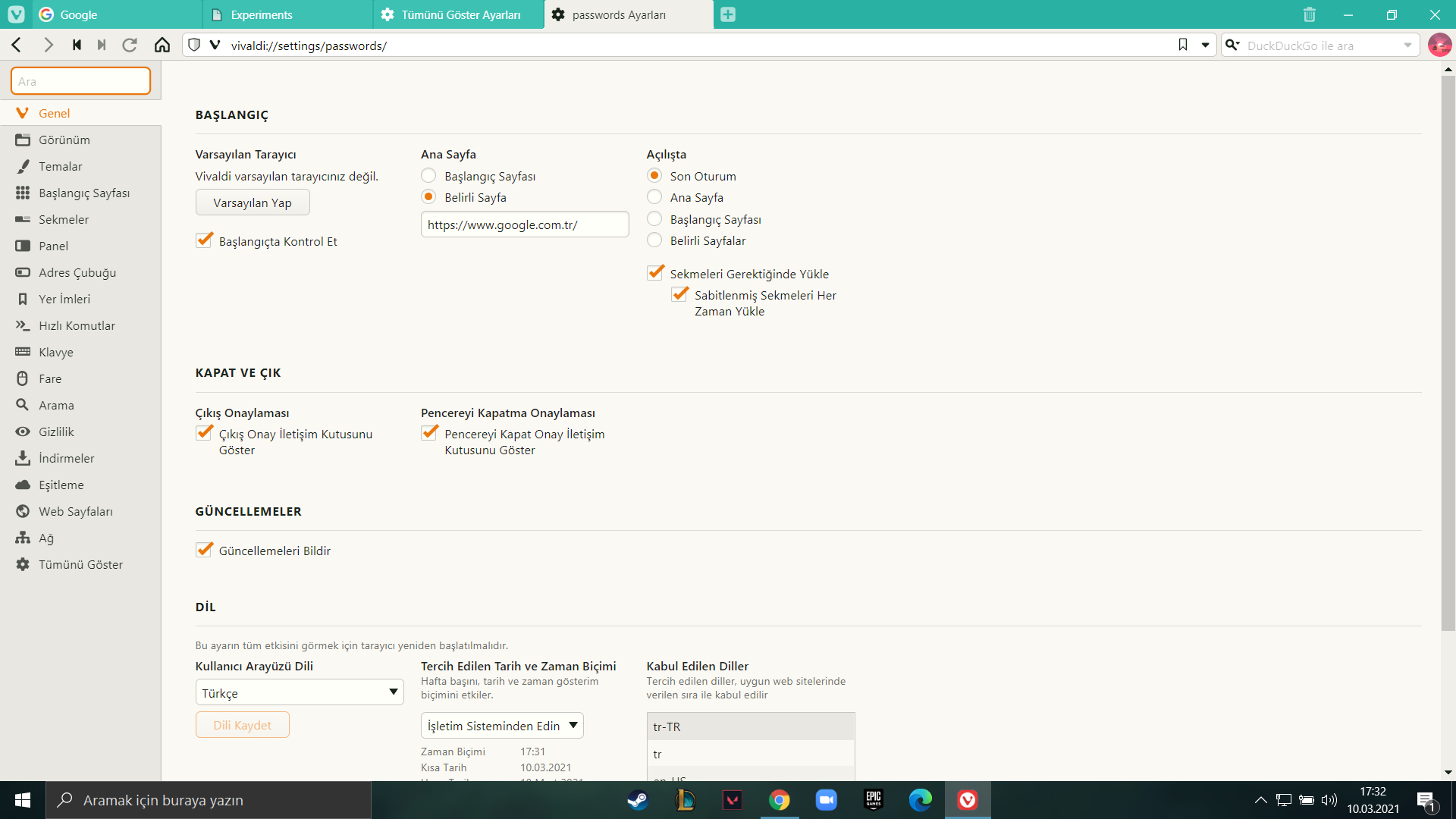This screenshot has height=819, width=1456.
Task: Expand the bookmark dropdown arrow in address bar
Action: click(1205, 45)
